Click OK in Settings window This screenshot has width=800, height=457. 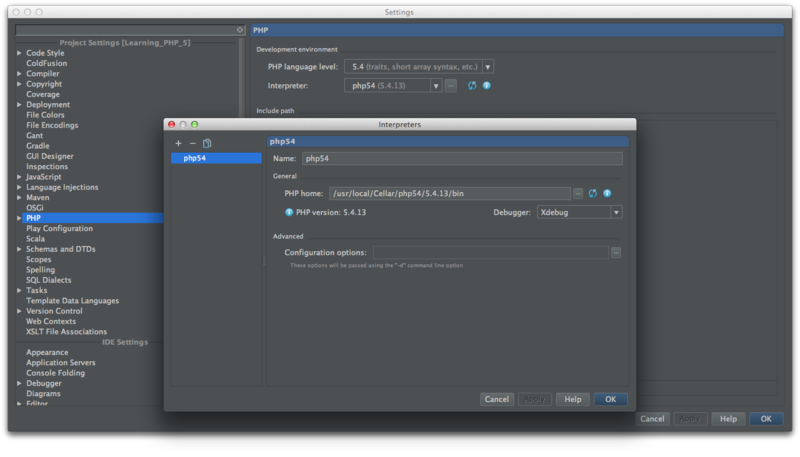(x=766, y=419)
